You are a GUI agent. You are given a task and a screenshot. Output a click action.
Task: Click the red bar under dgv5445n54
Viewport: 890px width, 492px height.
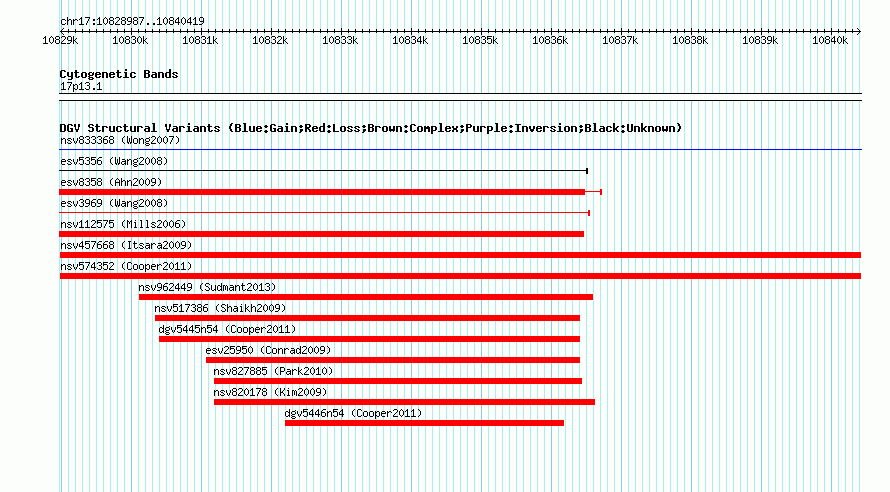pos(370,339)
